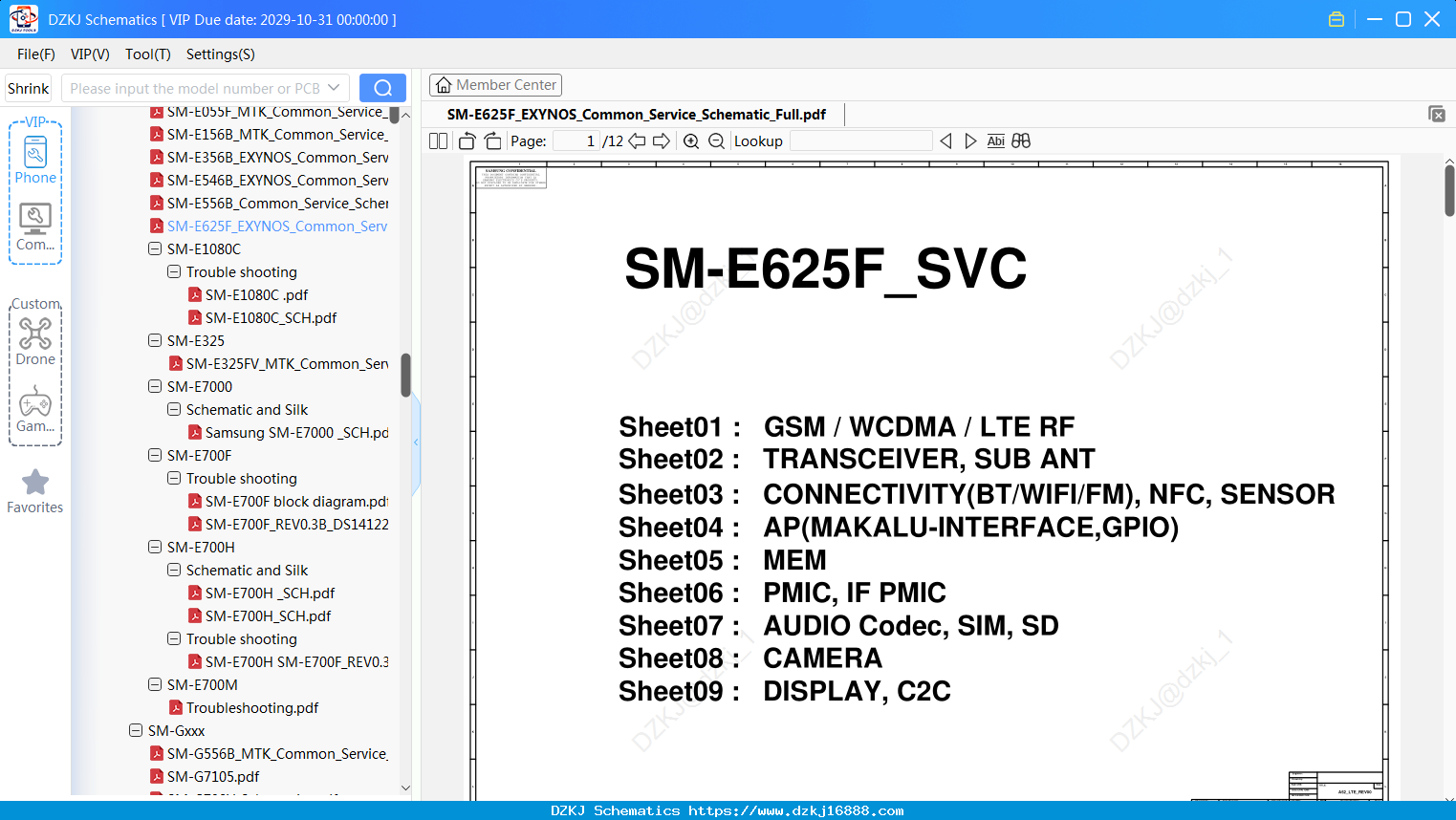Open Samsung SM-E7000 _SCH.pdf

click(296, 433)
